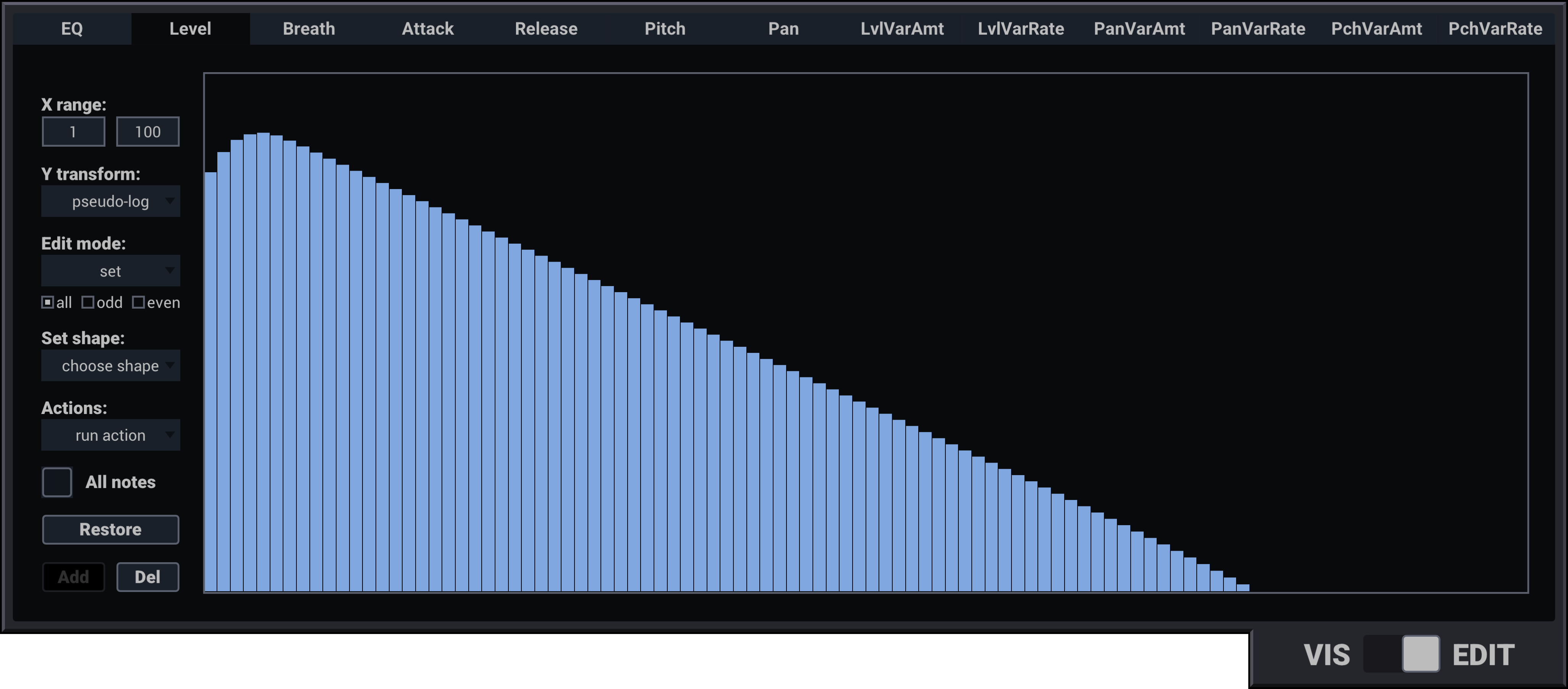Open the Breath tab

point(309,29)
